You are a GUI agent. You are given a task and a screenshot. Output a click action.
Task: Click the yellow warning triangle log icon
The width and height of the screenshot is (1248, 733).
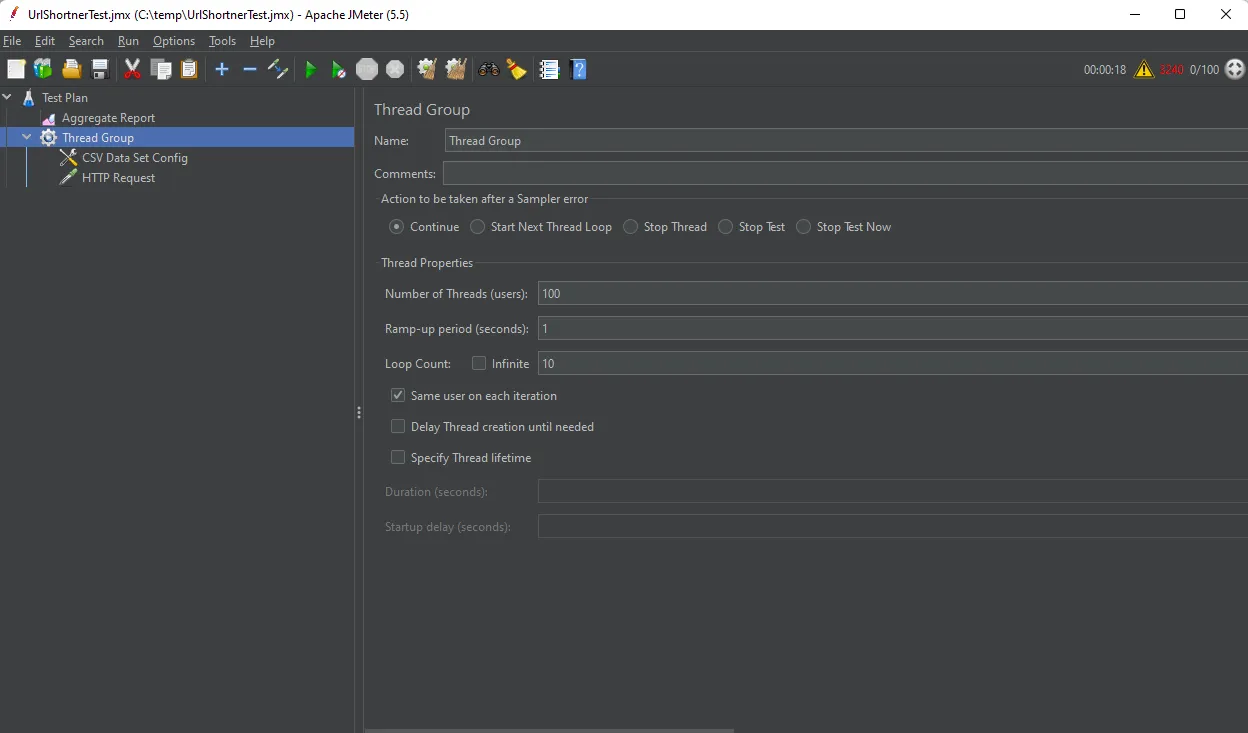(1144, 69)
